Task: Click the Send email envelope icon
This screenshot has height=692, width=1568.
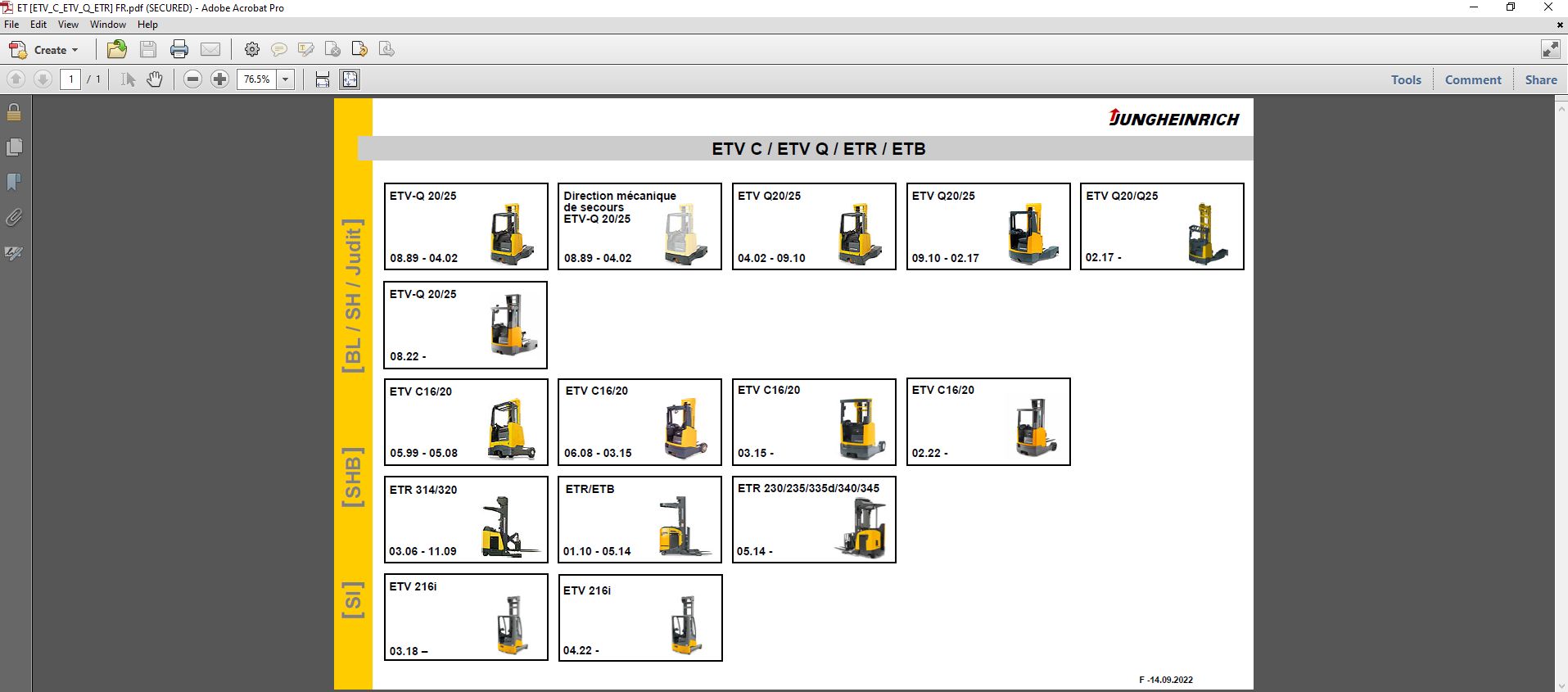Action: pos(210,50)
